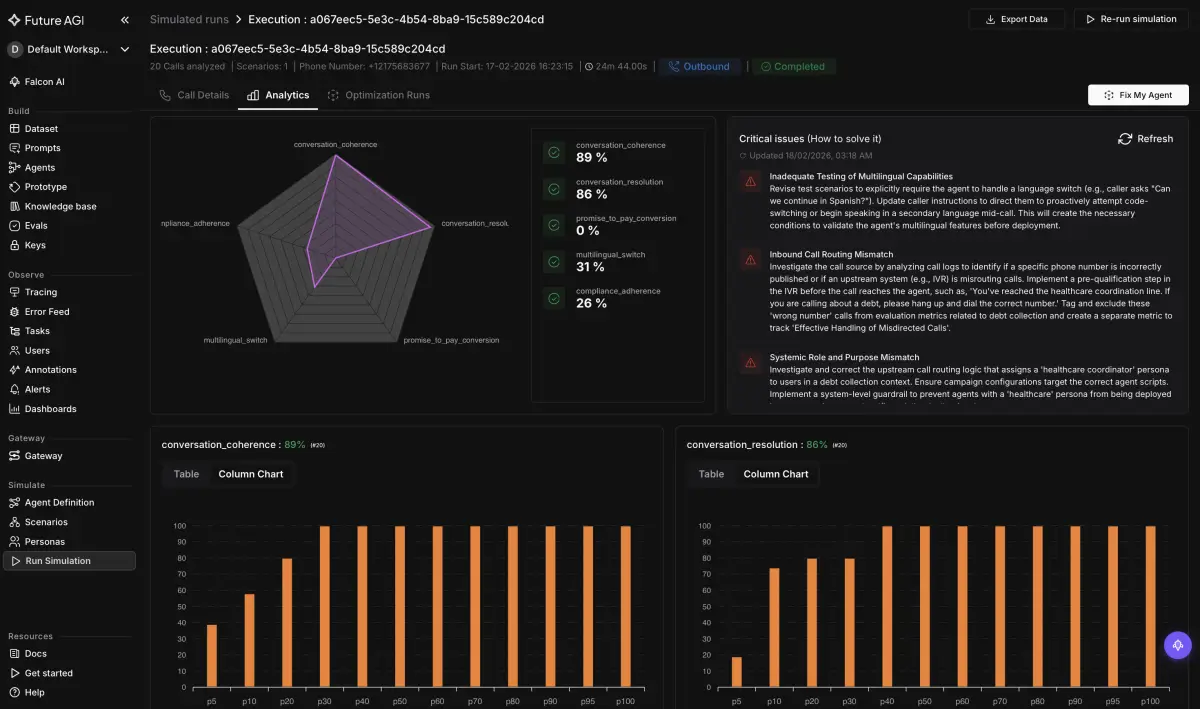Click the compliance_adherence 26% check icon

pyautogui.click(x=554, y=298)
